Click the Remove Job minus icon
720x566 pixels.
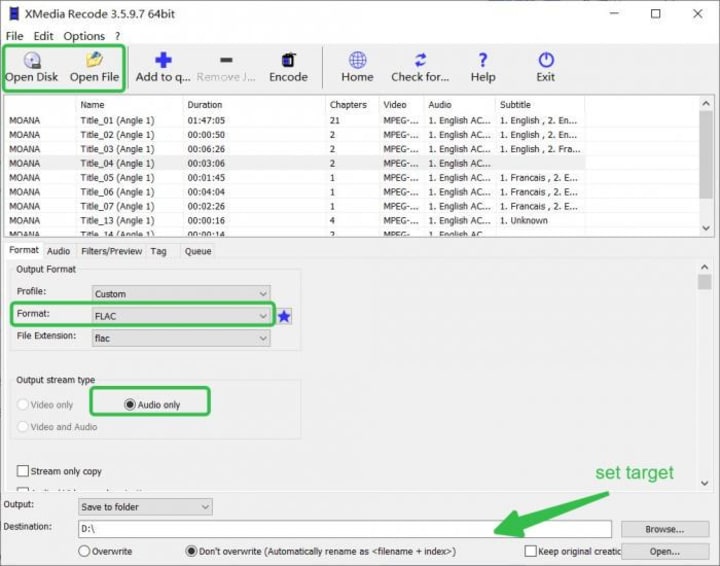pyautogui.click(x=226, y=60)
